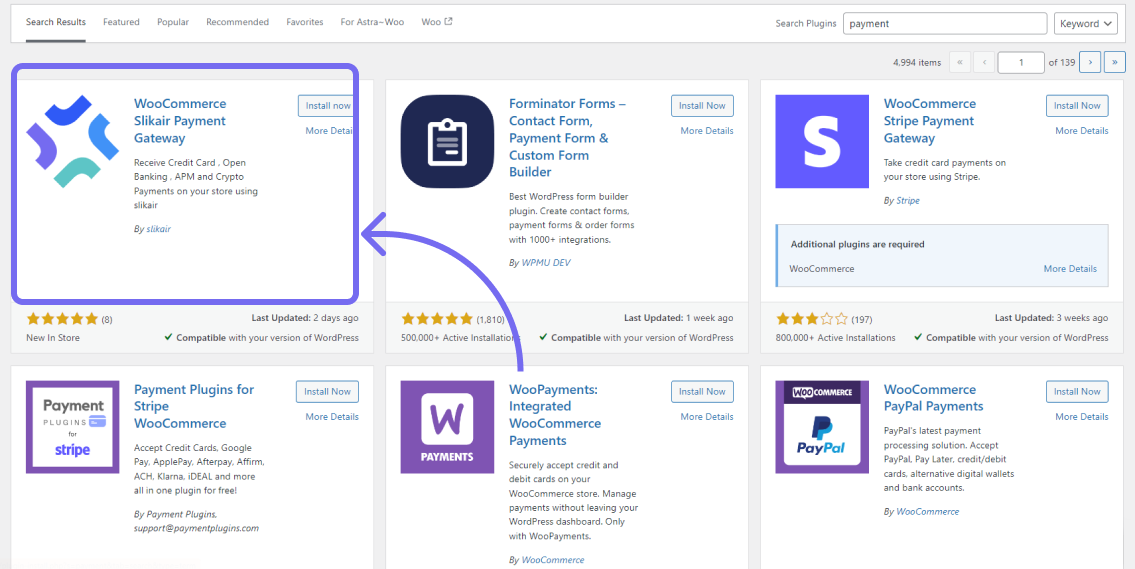Image resolution: width=1135 pixels, height=569 pixels.
Task: Open the Keyword search type dropdown
Action: (1086, 23)
